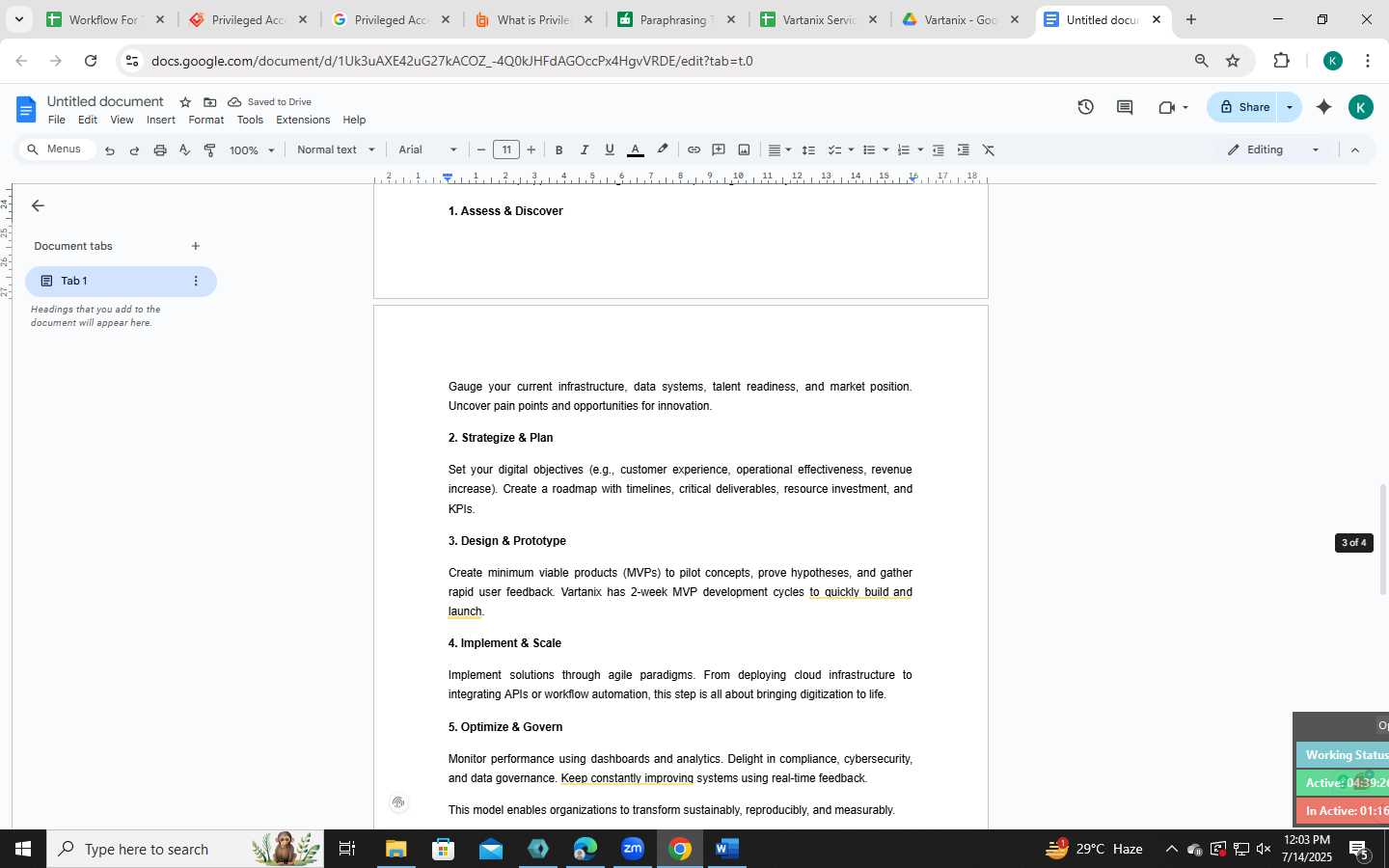Open the checklist menu dropdown arrow
1389x868 pixels.
click(x=851, y=150)
